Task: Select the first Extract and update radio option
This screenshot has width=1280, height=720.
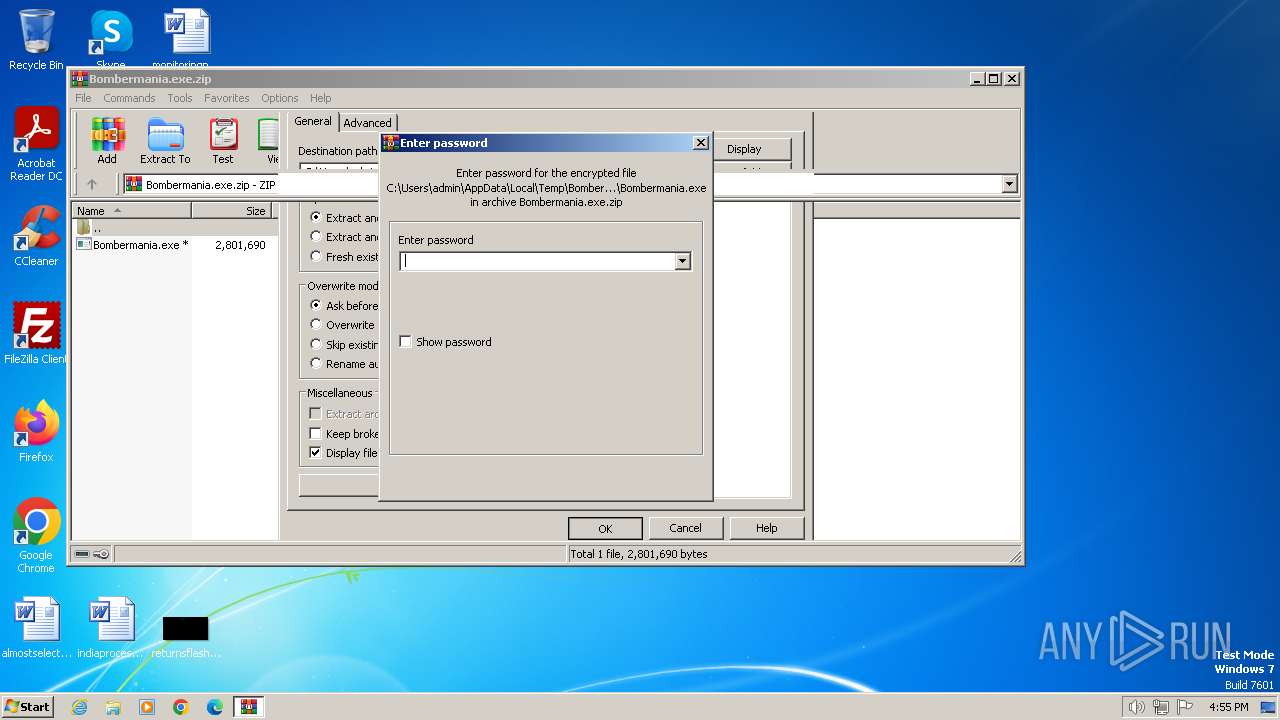Action: (x=316, y=217)
